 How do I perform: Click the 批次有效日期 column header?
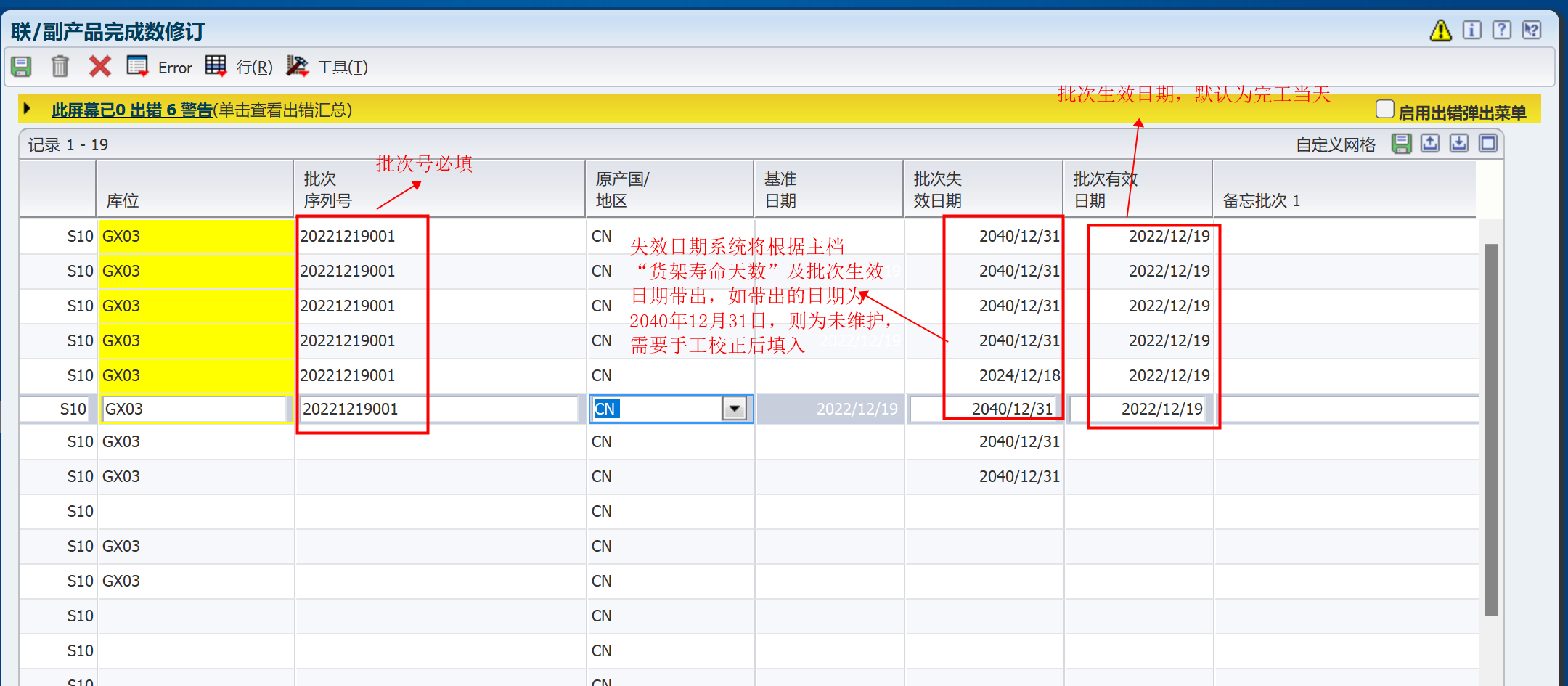tap(1138, 189)
